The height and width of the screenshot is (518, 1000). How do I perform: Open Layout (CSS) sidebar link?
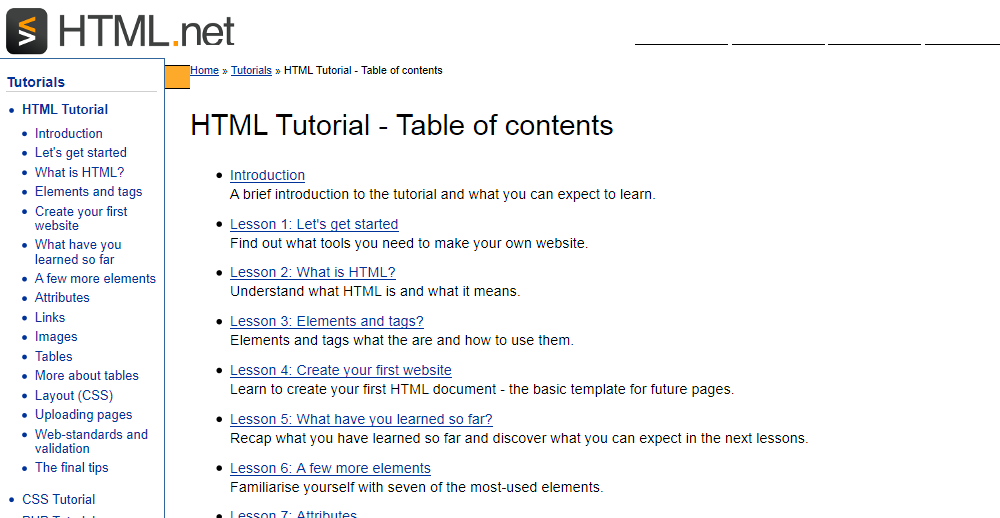pyautogui.click(x=74, y=396)
